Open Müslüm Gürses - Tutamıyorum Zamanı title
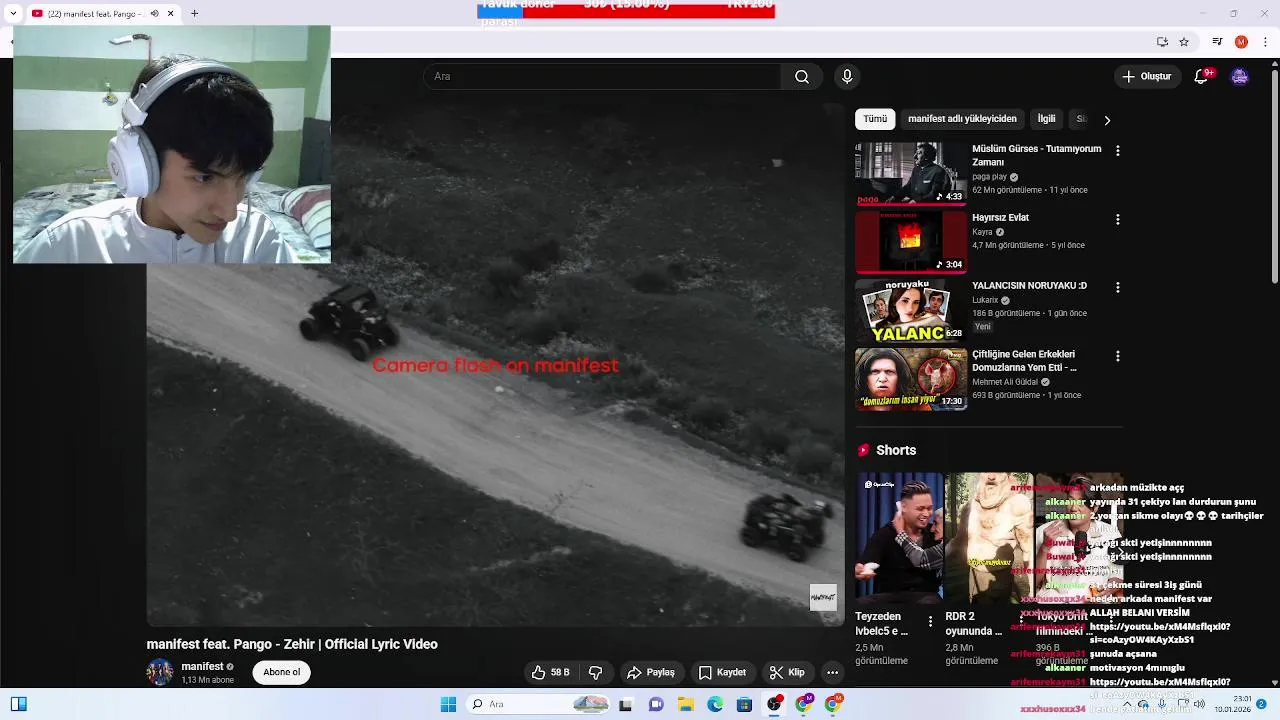The width and height of the screenshot is (1280, 720). tap(1036, 155)
